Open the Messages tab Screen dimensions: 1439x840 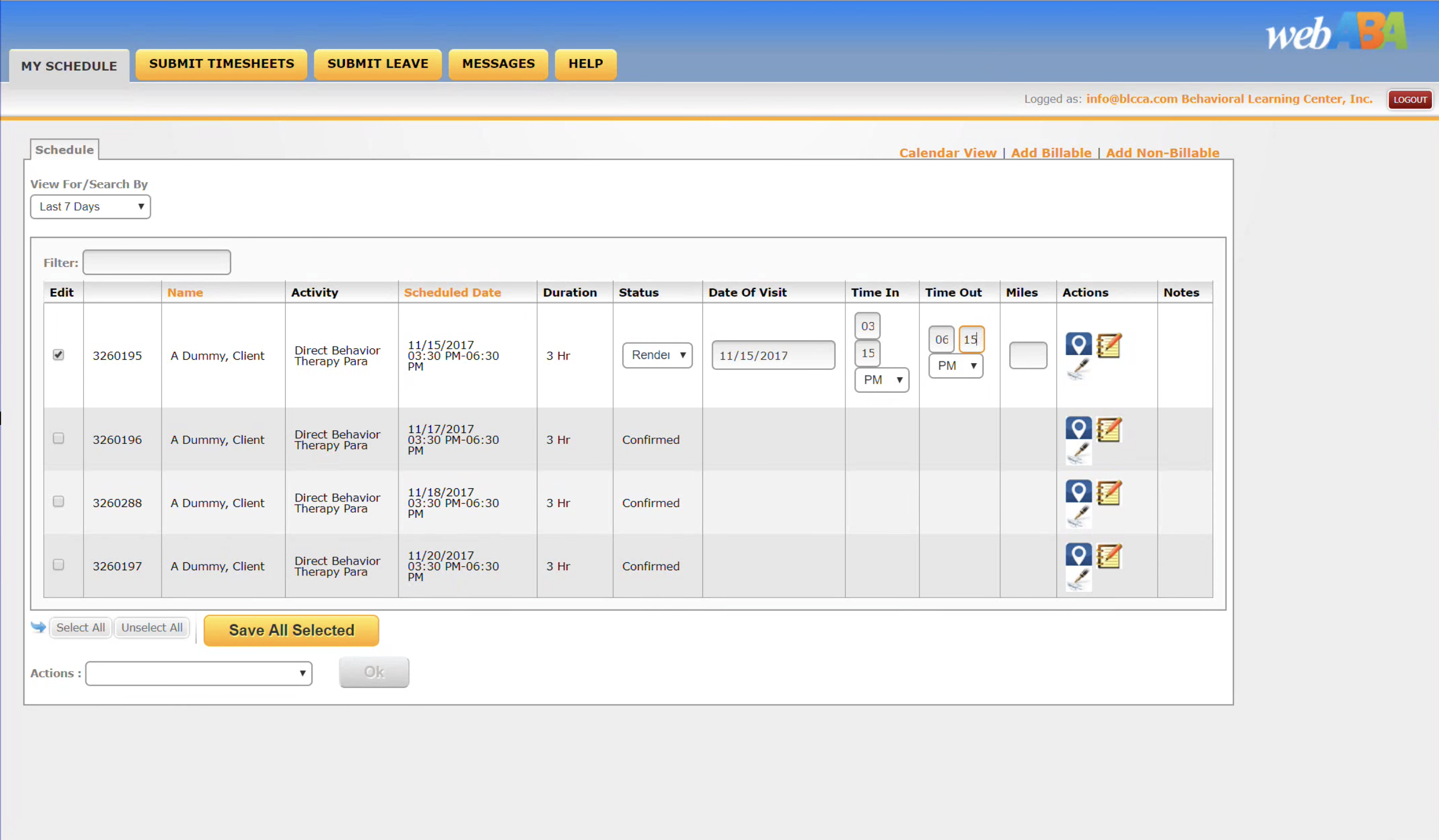click(499, 64)
